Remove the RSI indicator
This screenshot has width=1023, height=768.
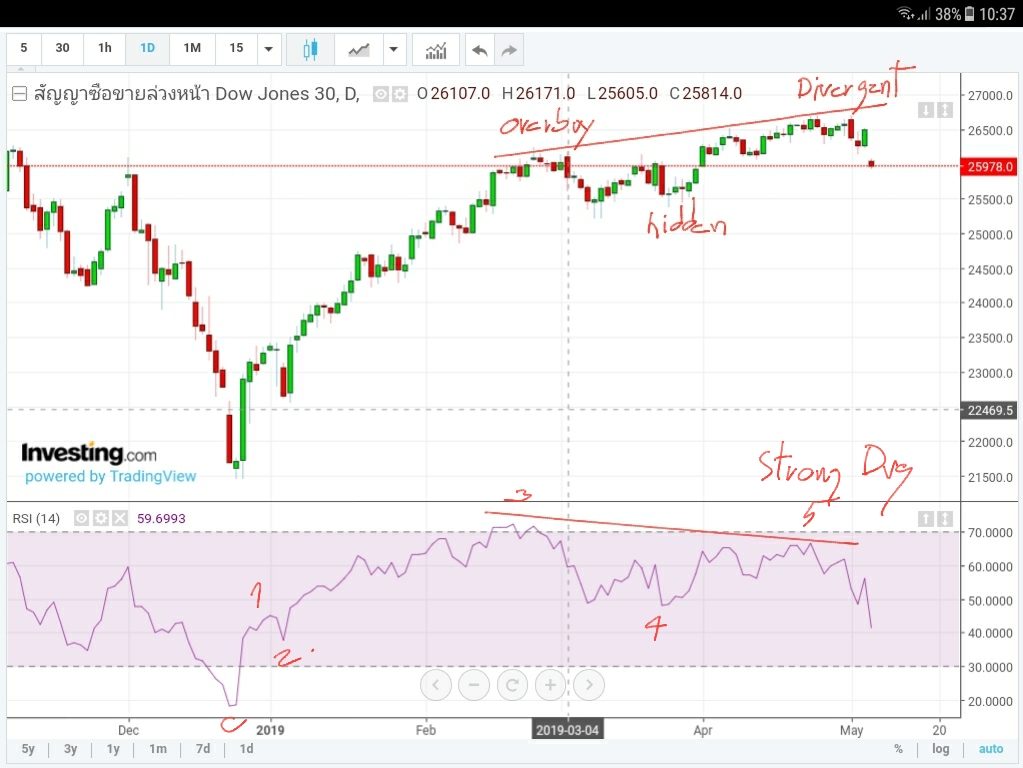tap(119, 518)
